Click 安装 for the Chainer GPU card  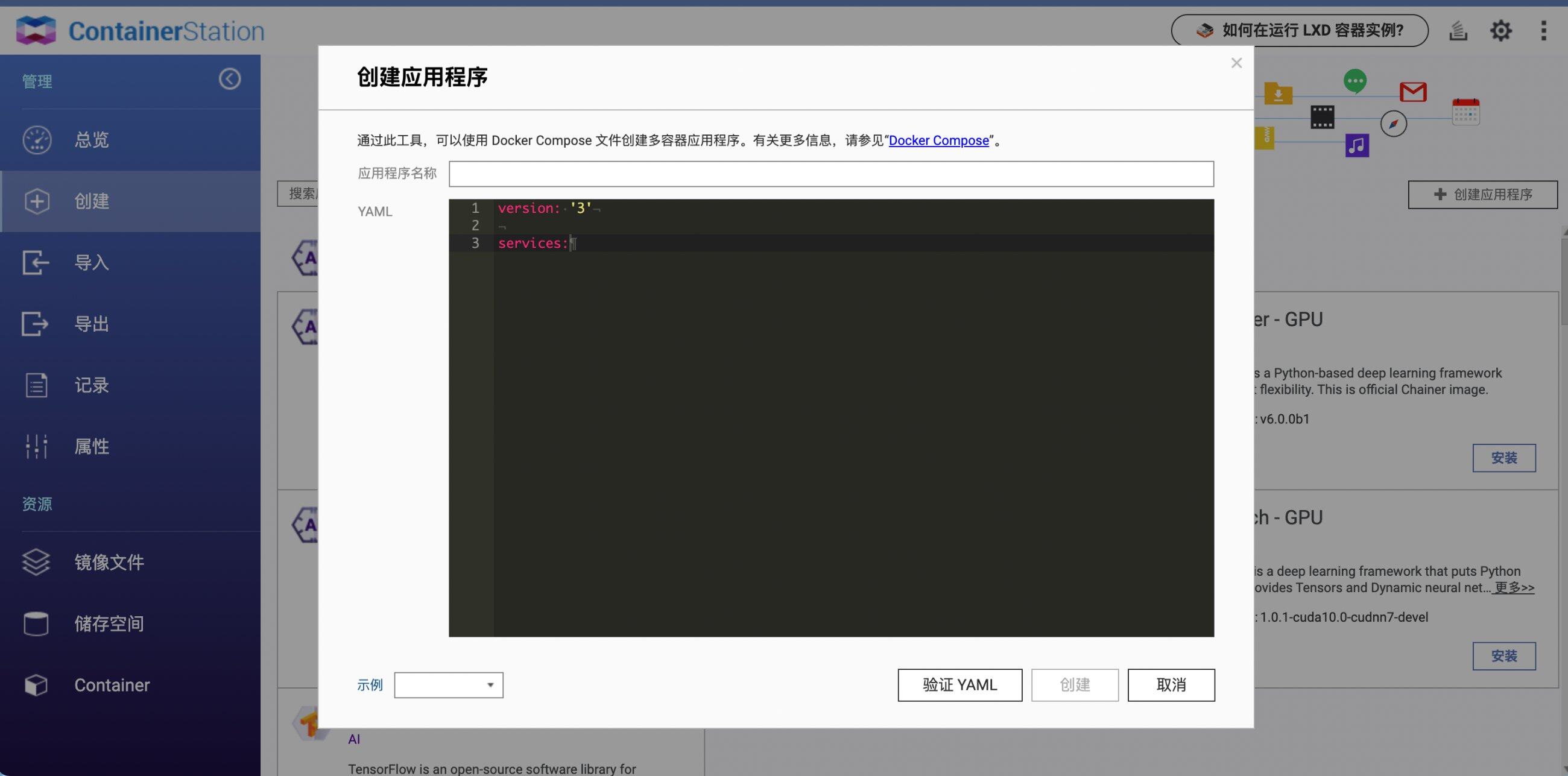[x=1504, y=458]
